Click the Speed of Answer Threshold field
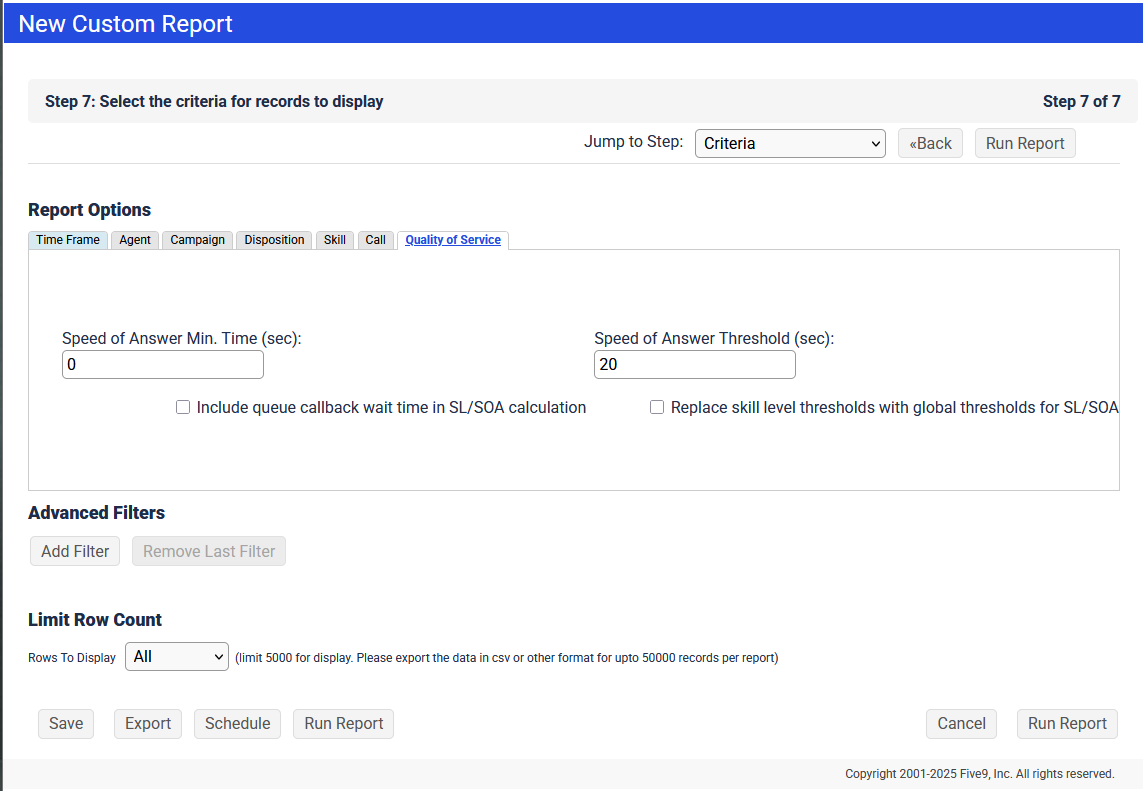The height and width of the screenshot is (791, 1143). tap(695, 365)
